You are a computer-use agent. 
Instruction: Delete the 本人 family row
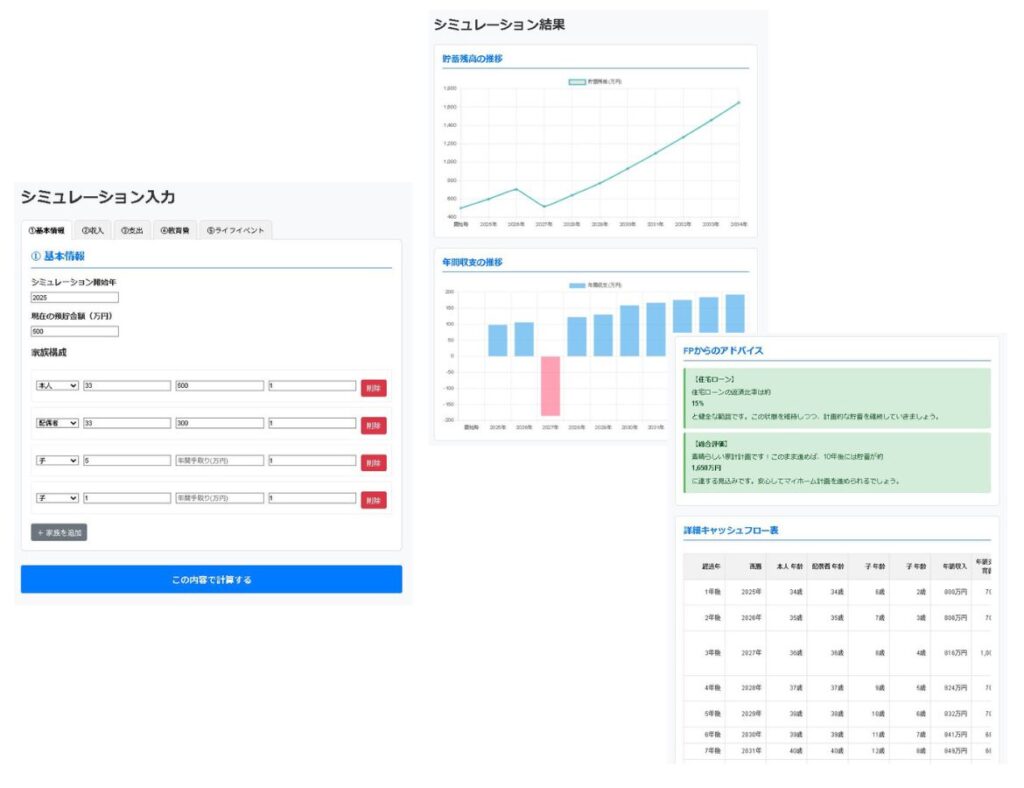point(373,388)
